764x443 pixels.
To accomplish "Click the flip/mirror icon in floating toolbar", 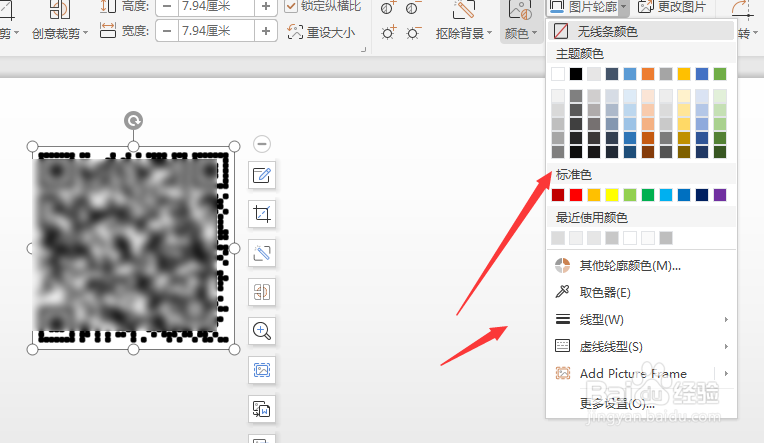I will tap(262, 292).
